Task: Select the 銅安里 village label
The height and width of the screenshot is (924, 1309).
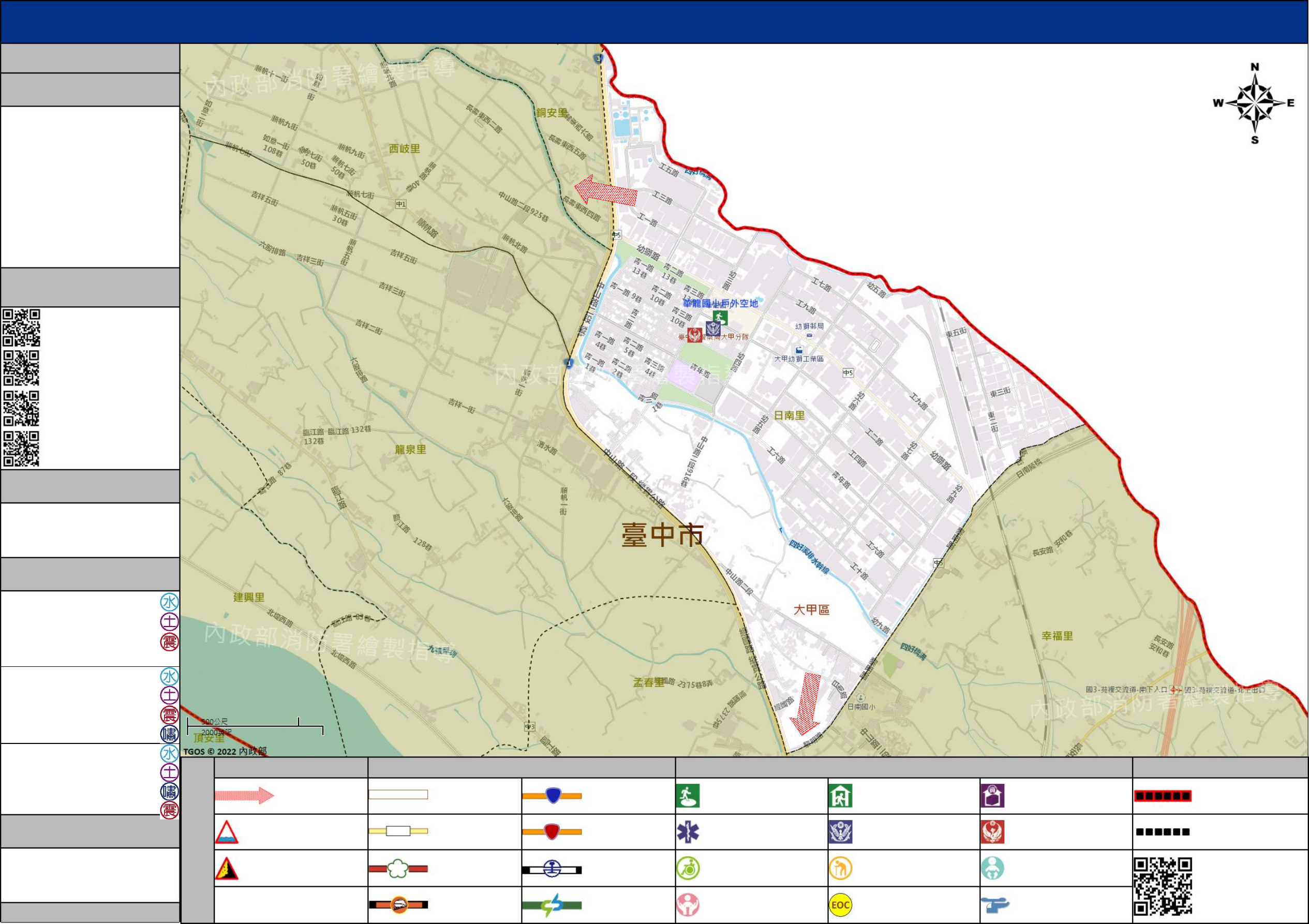Action: [552, 113]
